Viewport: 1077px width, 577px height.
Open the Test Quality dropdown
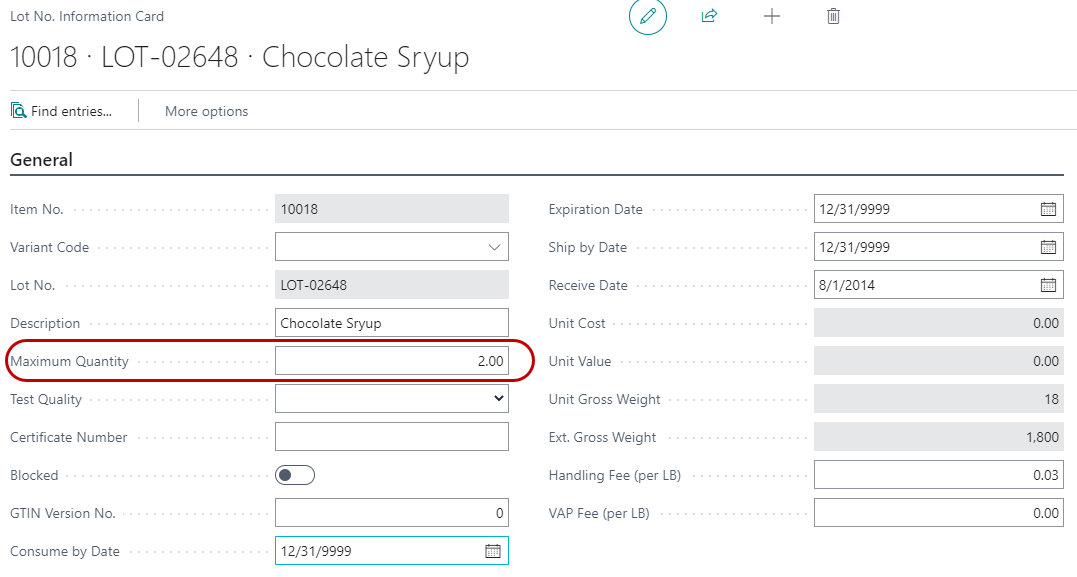[x=498, y=399]
